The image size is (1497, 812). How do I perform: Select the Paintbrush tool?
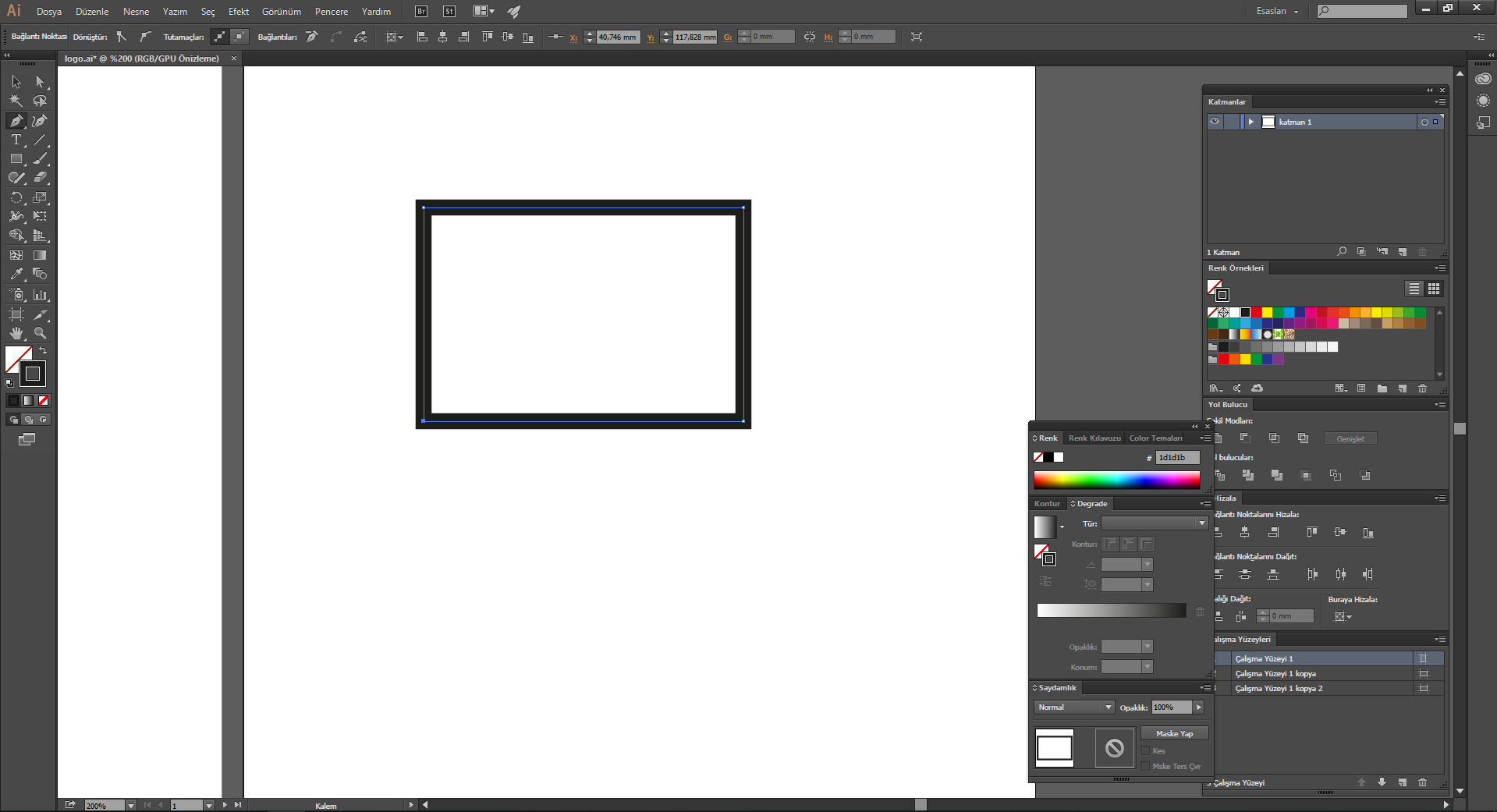40,158
